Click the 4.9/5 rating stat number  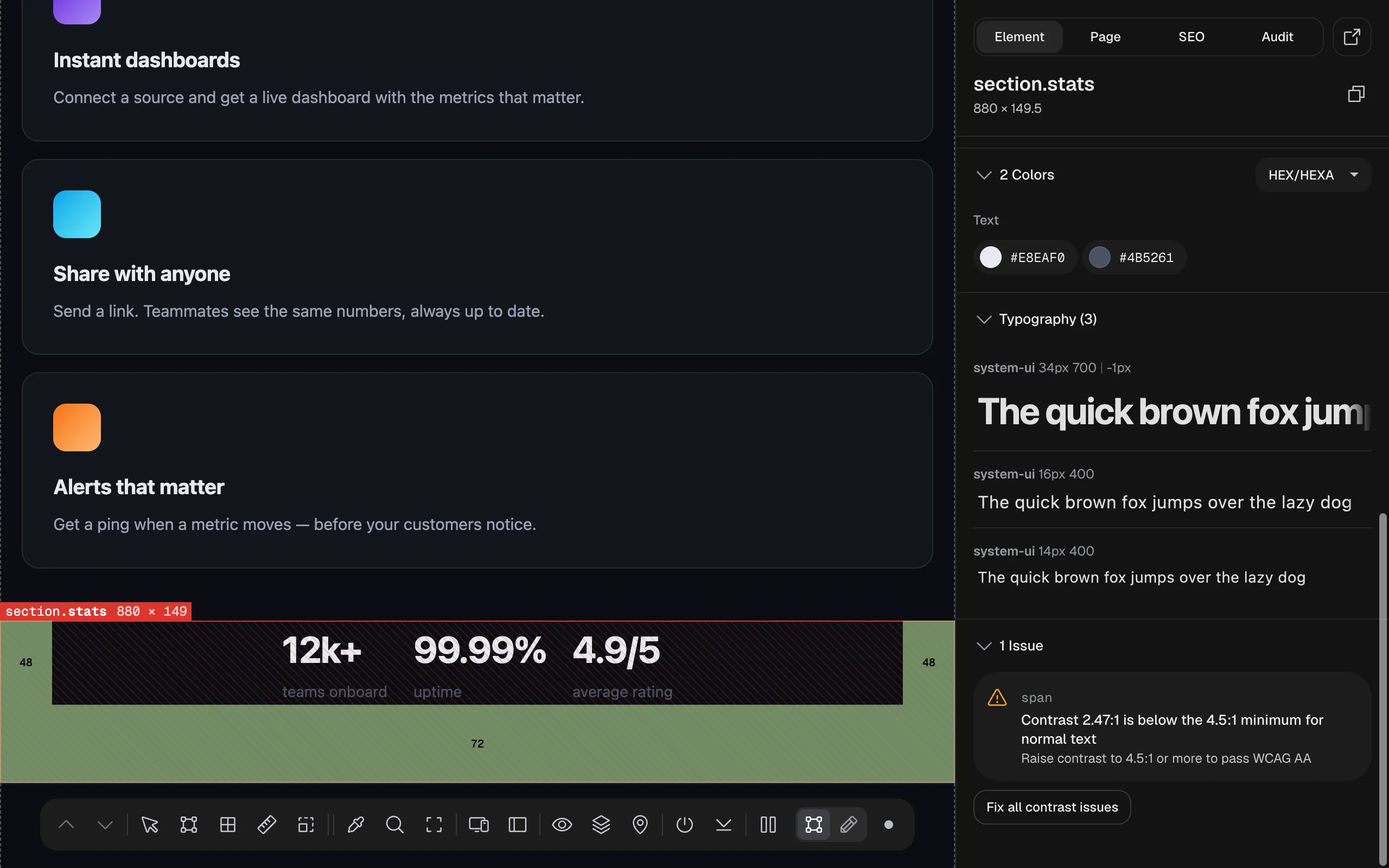616,650
